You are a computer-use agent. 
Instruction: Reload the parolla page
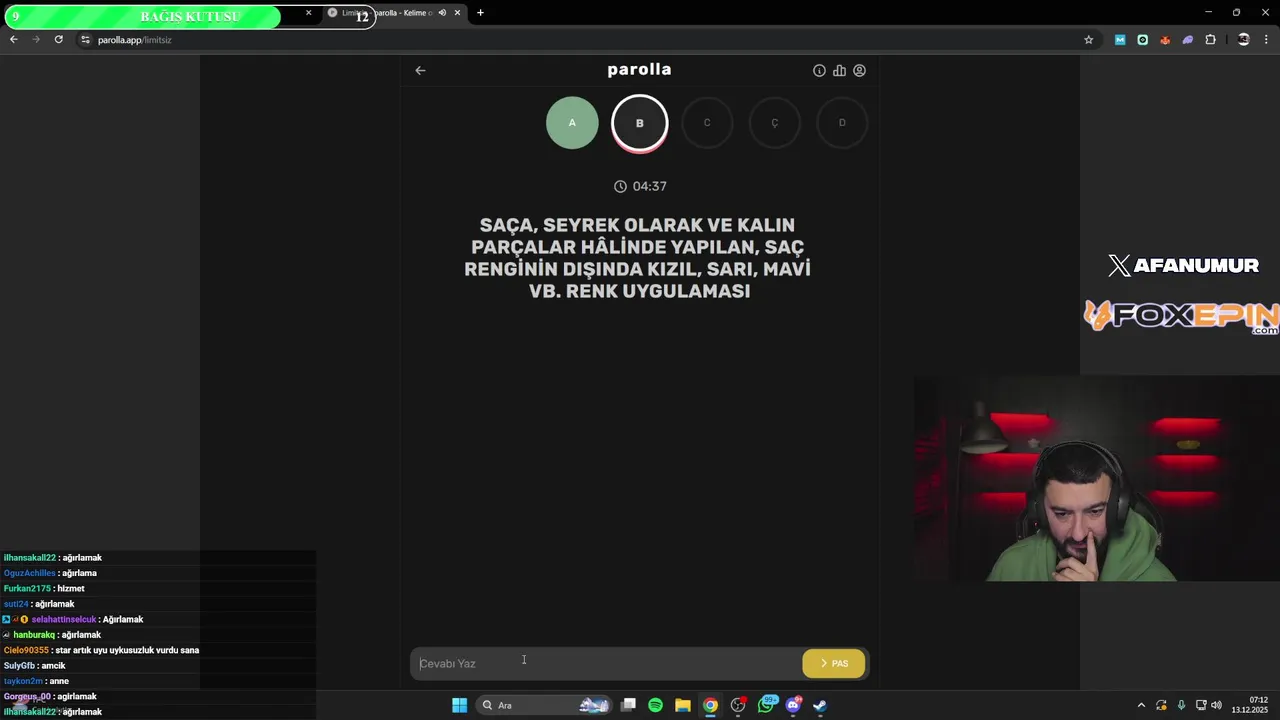click(x=59, y=39)
